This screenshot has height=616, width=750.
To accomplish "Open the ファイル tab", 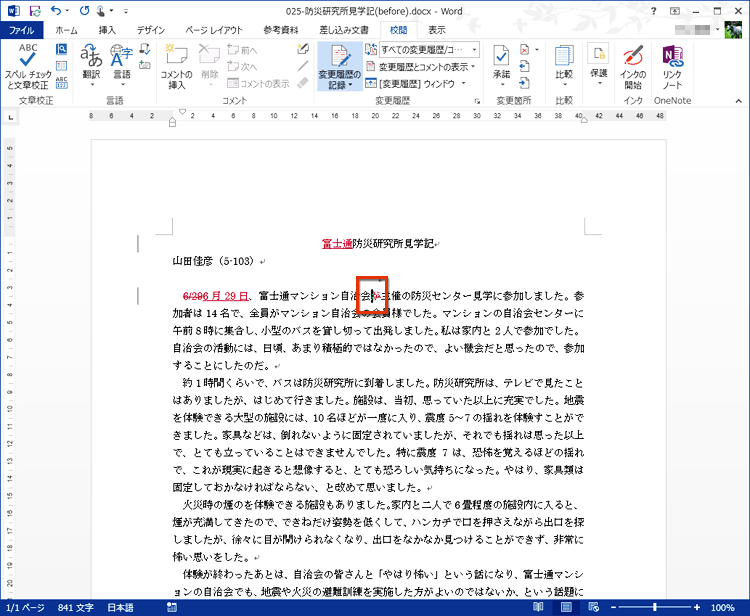I will 22,30.
